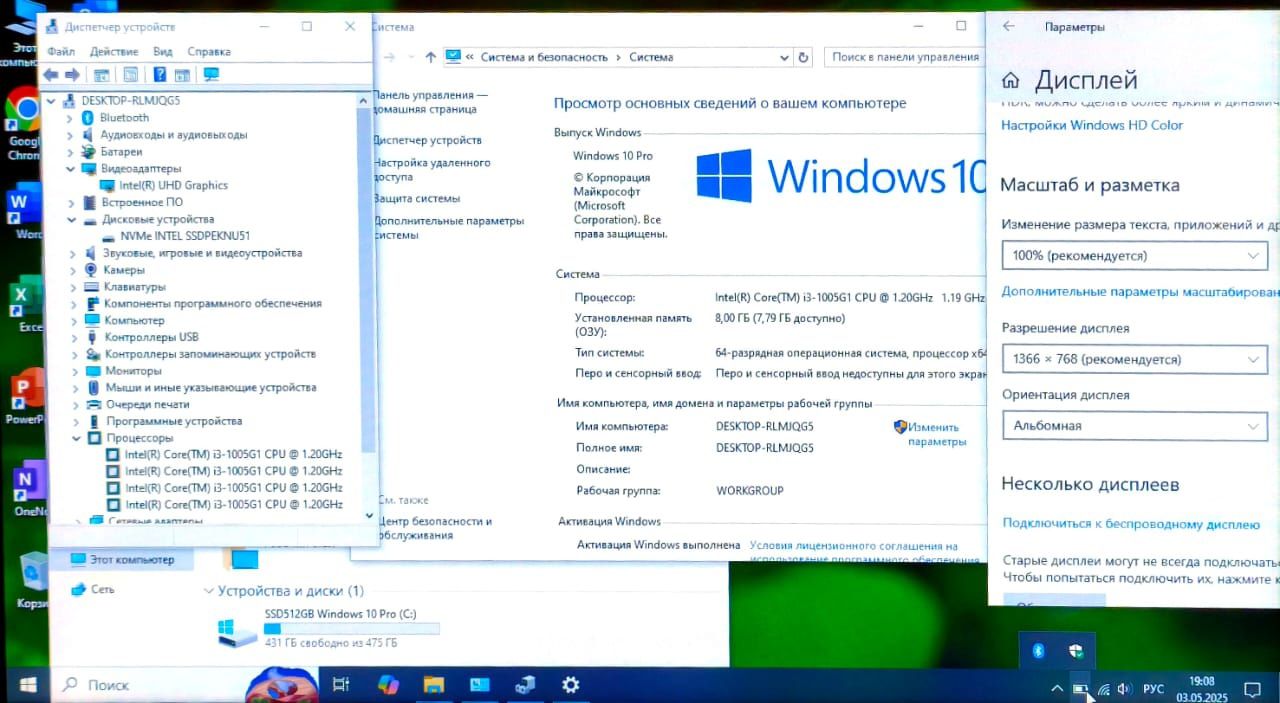
Task: Select Intel(R) UHD Graphics device
Action: 173,185
